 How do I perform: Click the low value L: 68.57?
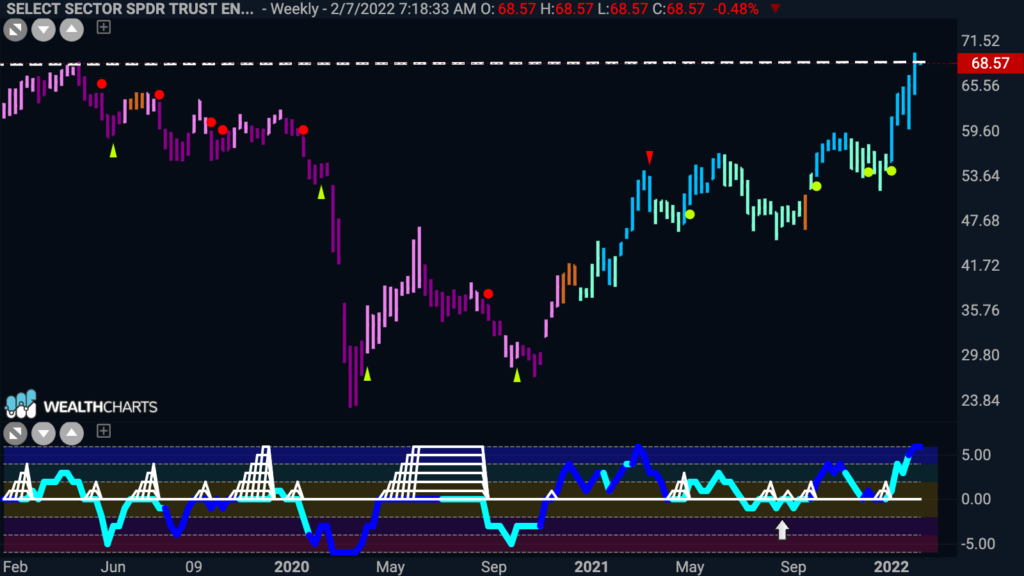tap(622, 9)
